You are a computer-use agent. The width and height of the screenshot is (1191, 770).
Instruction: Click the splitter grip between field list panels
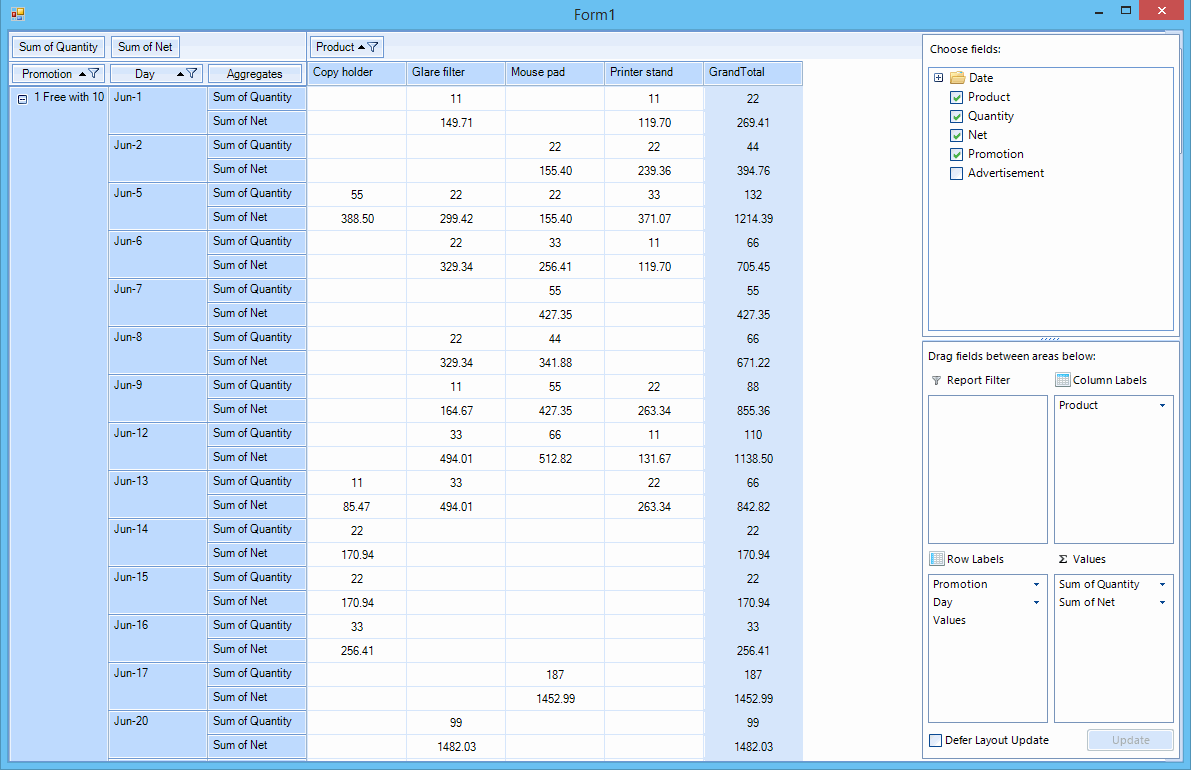[x=1050, y=339]
